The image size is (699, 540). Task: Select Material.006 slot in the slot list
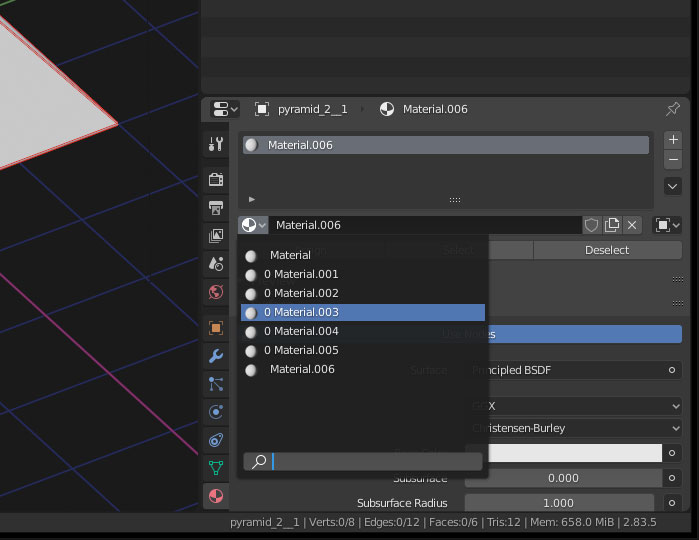tap(446, 145)
